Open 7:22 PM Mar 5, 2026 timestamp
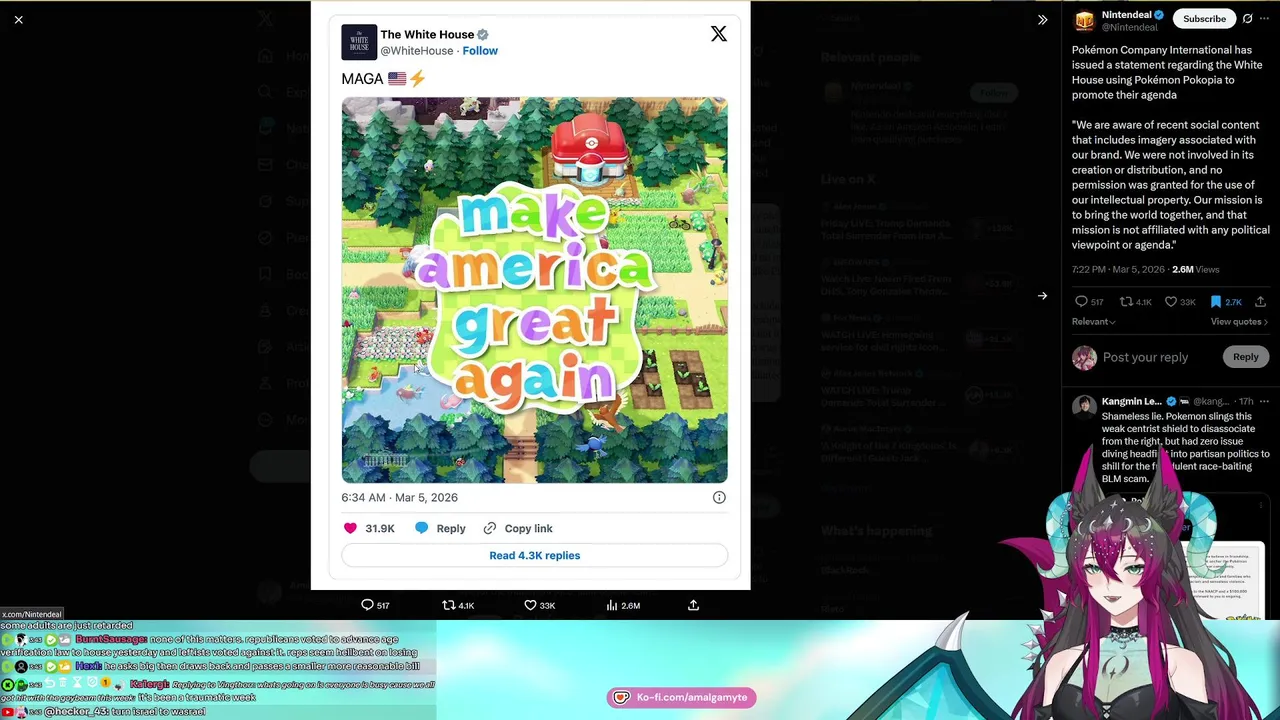 pos(1118,270)
